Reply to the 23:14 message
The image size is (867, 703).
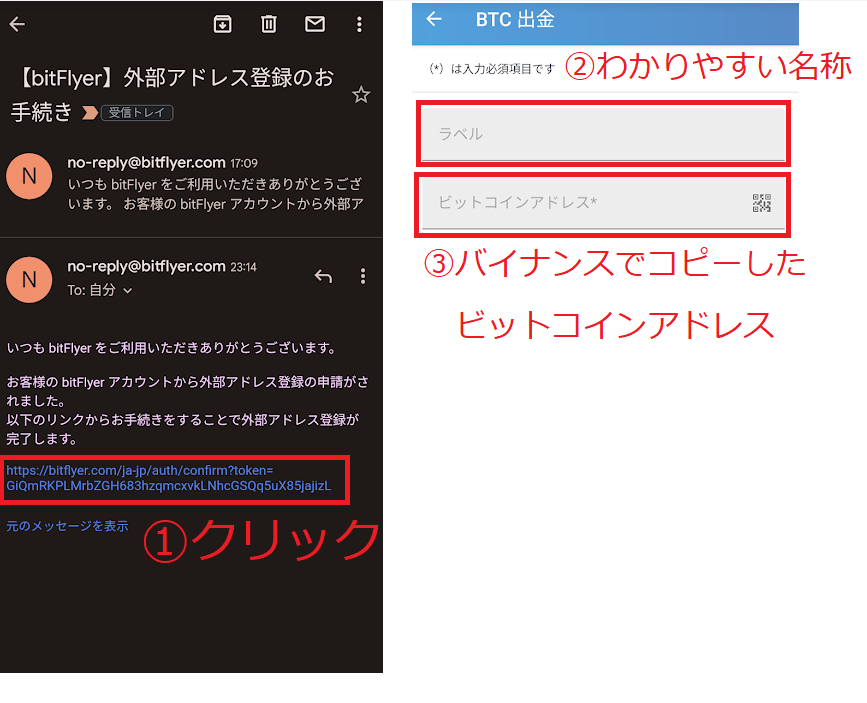tap(323, 275)
